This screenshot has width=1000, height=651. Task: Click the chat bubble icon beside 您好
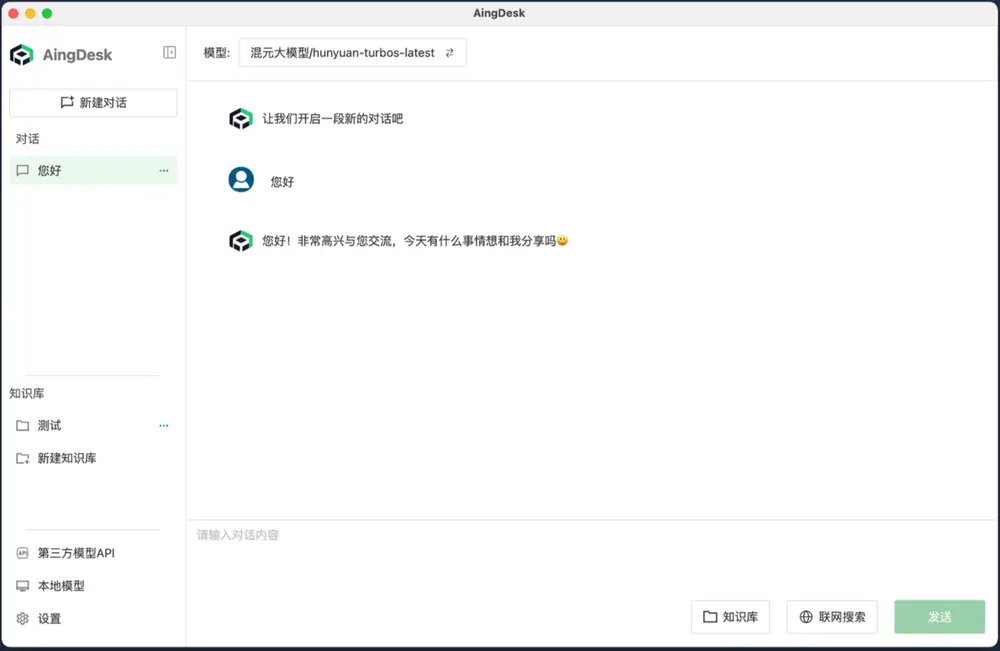click(23, 171)
